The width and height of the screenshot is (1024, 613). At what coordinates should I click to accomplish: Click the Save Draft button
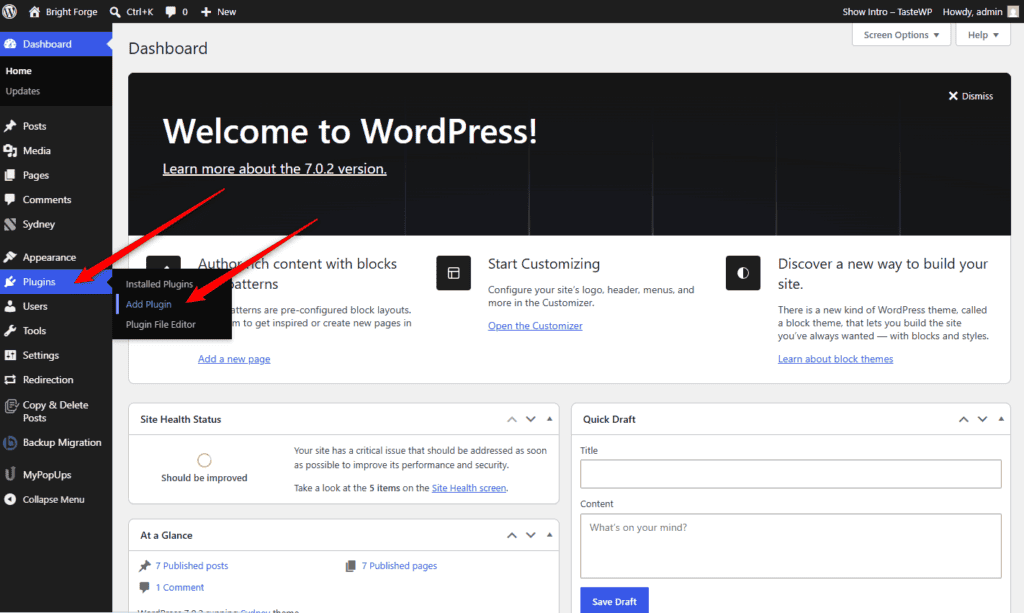(x=614, y=601)
